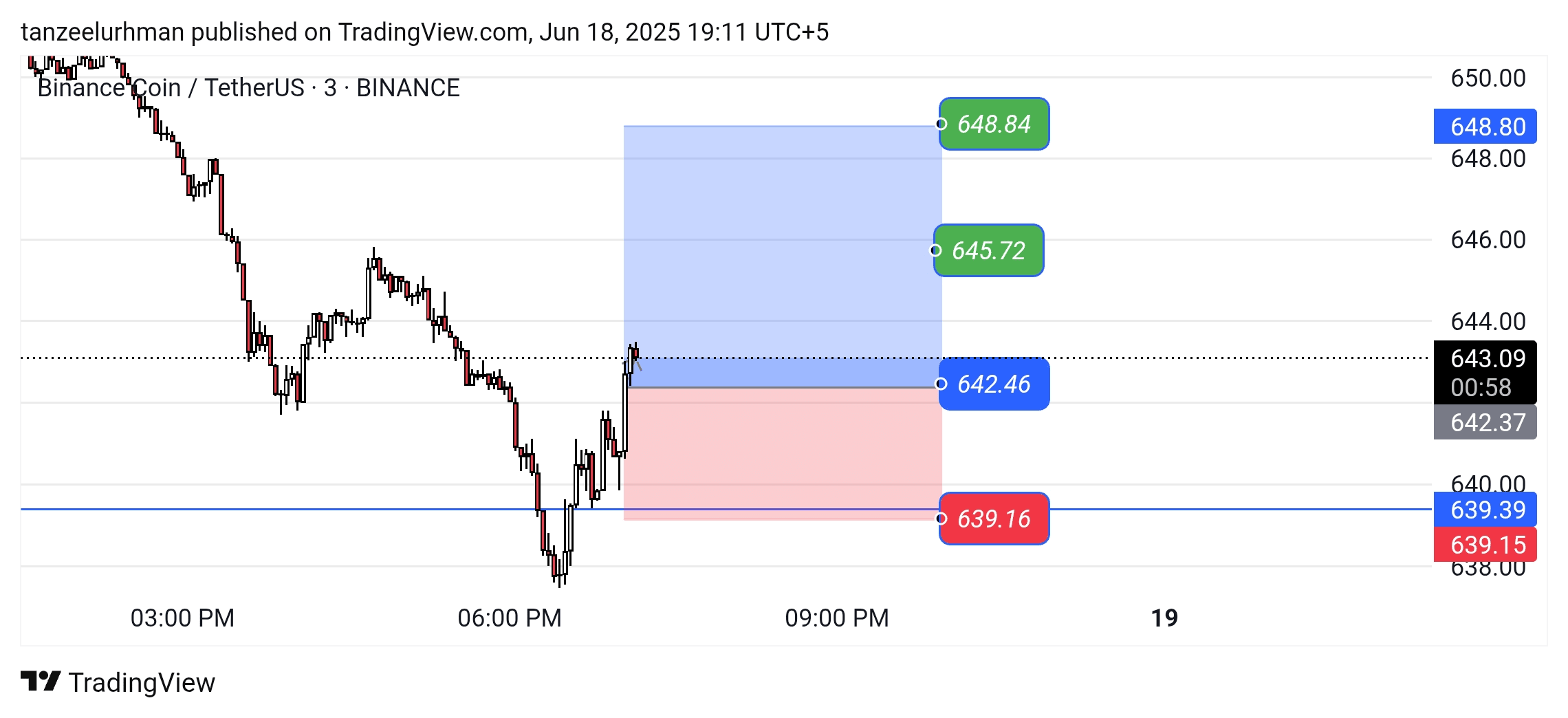
Task: Click the circle handle beside 648.84
Action: pos(941,124)
